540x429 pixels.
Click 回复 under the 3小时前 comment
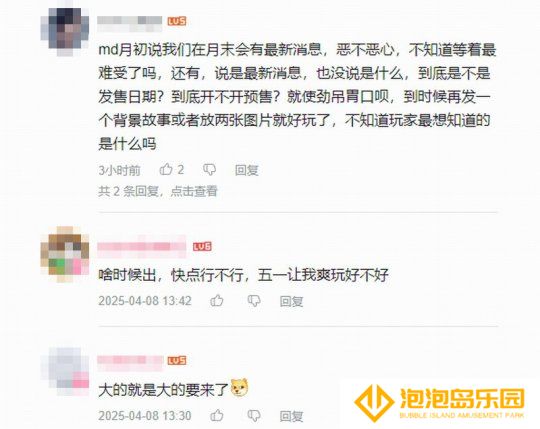coord(247,170)
